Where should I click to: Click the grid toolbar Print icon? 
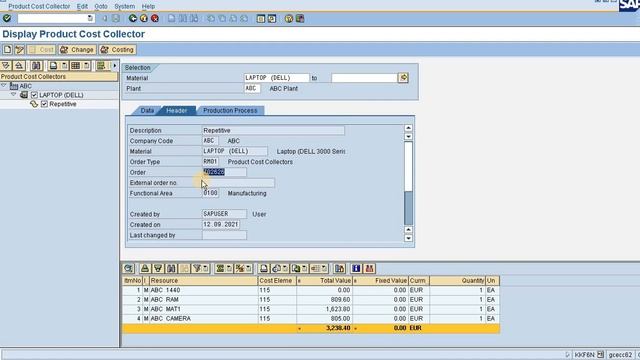[x=264, y=269]
